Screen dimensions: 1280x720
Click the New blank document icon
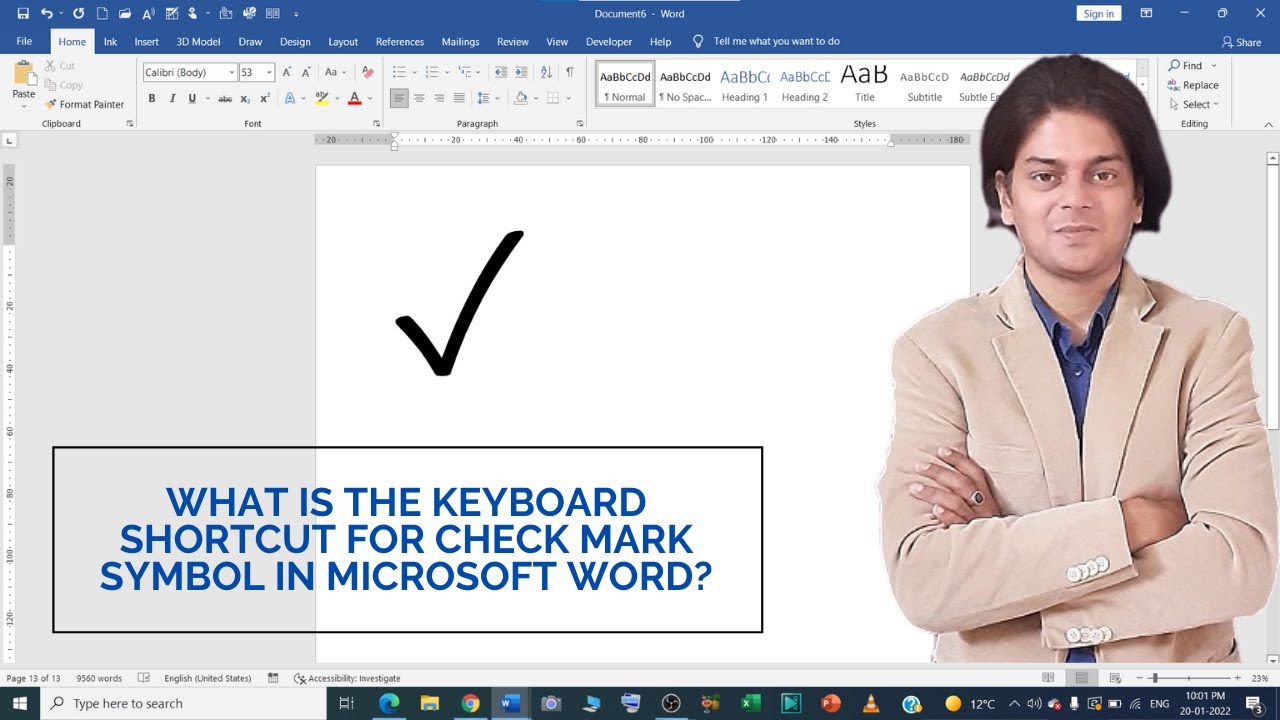point(102,14)
